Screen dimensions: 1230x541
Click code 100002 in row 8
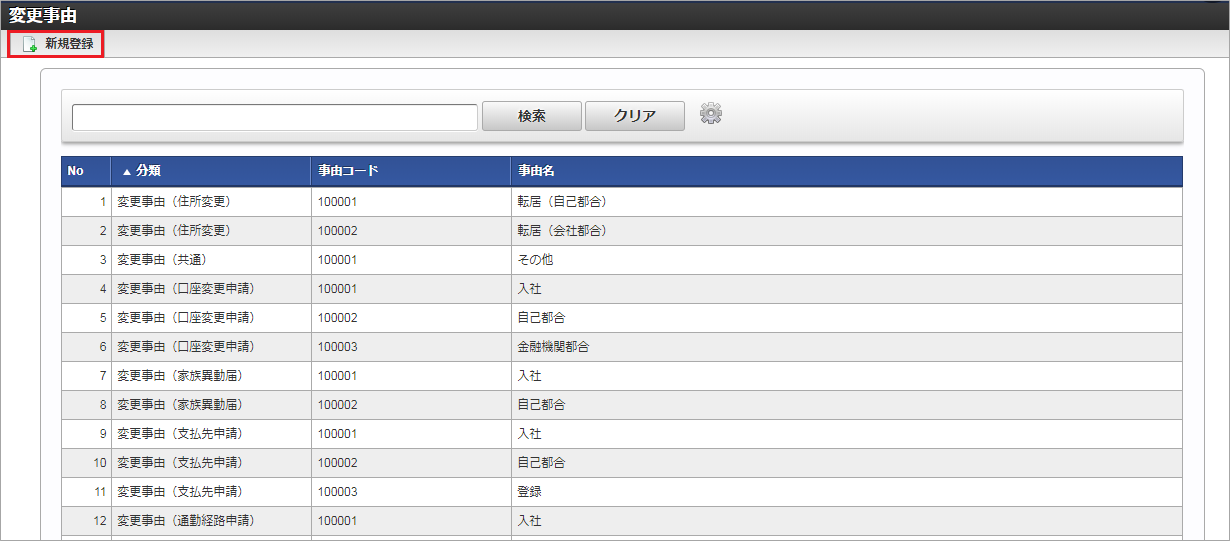[337, 405]
